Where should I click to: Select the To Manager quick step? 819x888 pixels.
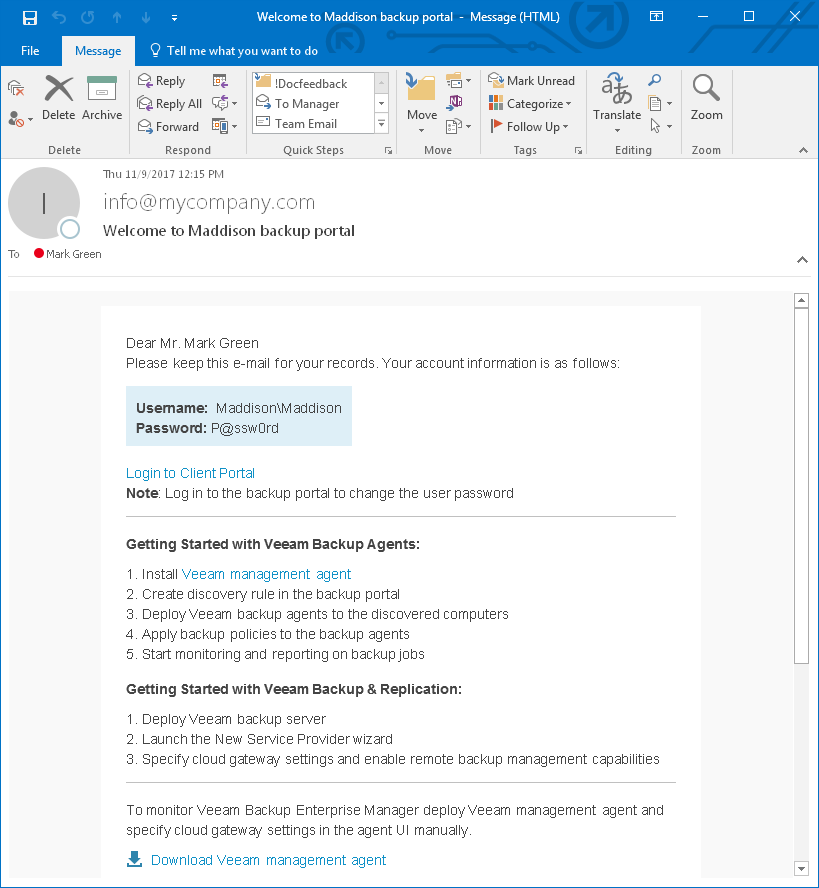click(x=313, y=104)
